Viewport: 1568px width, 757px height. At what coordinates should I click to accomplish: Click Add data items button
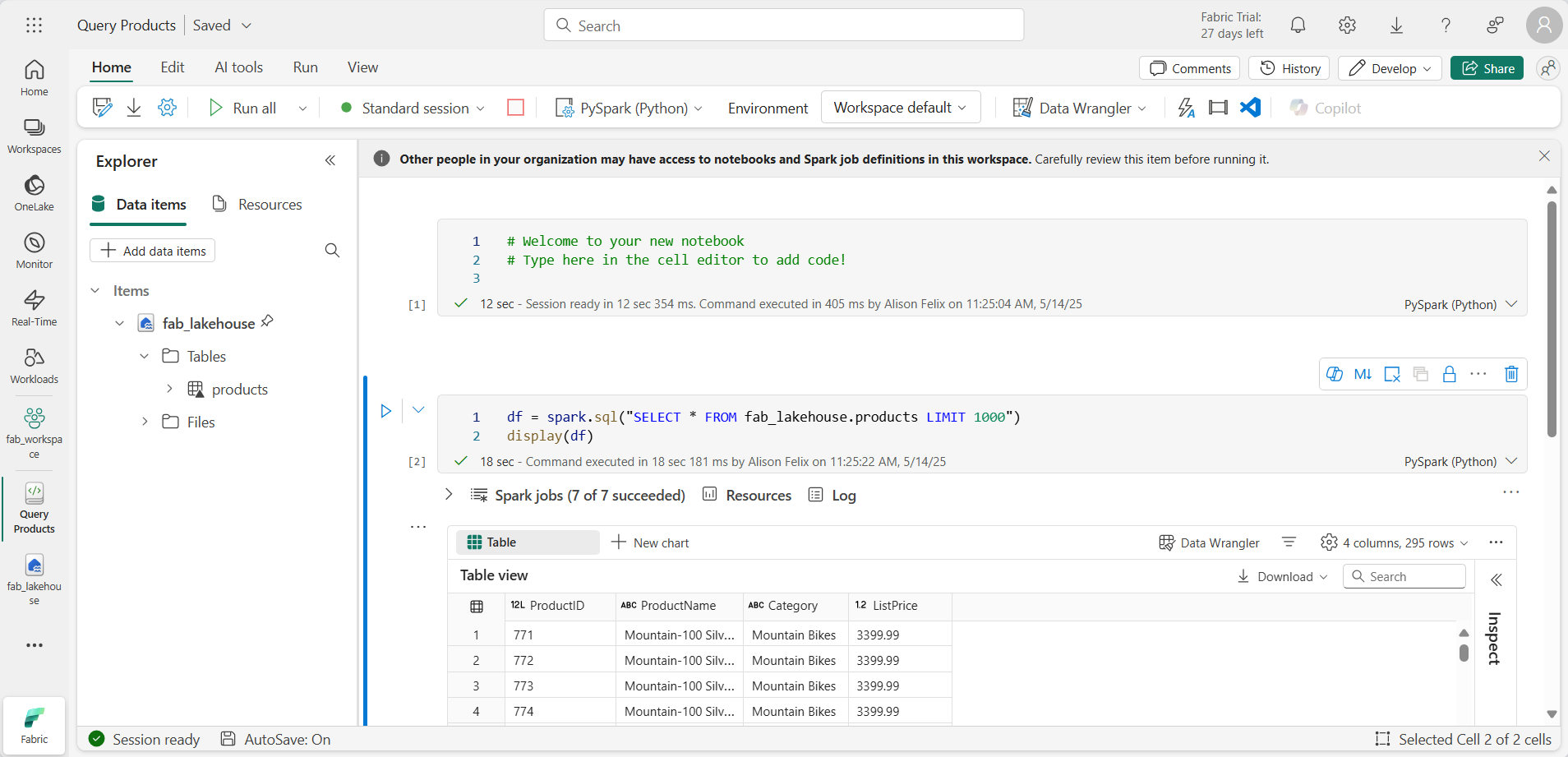(x=153, y=251)
